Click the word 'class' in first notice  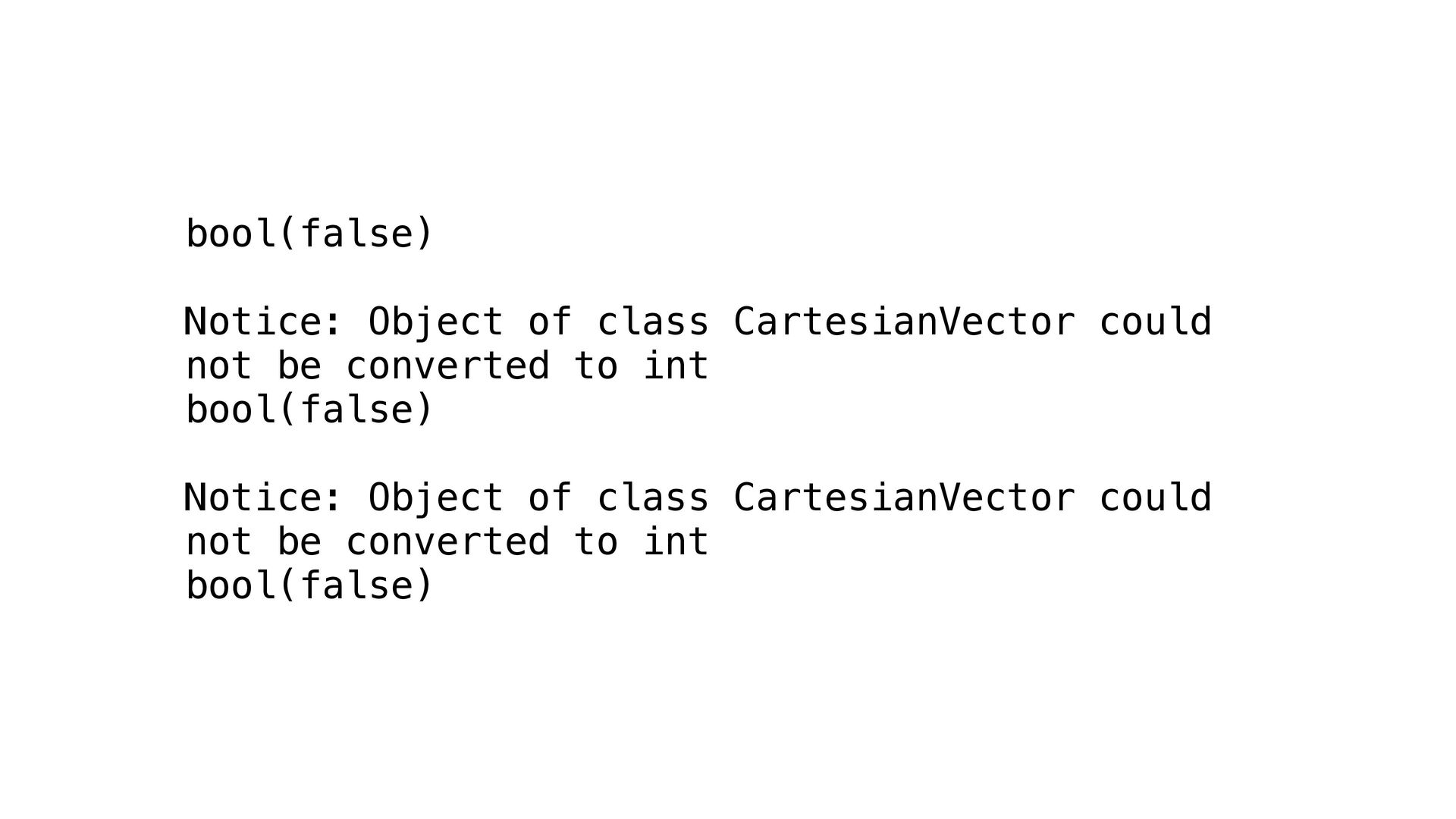point(653,322)
